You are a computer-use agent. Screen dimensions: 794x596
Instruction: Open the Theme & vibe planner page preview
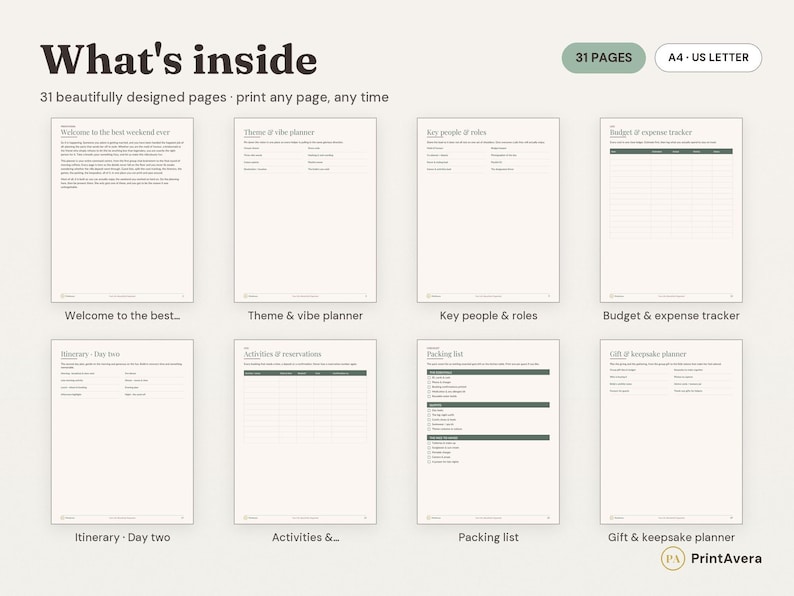point(305,210)
